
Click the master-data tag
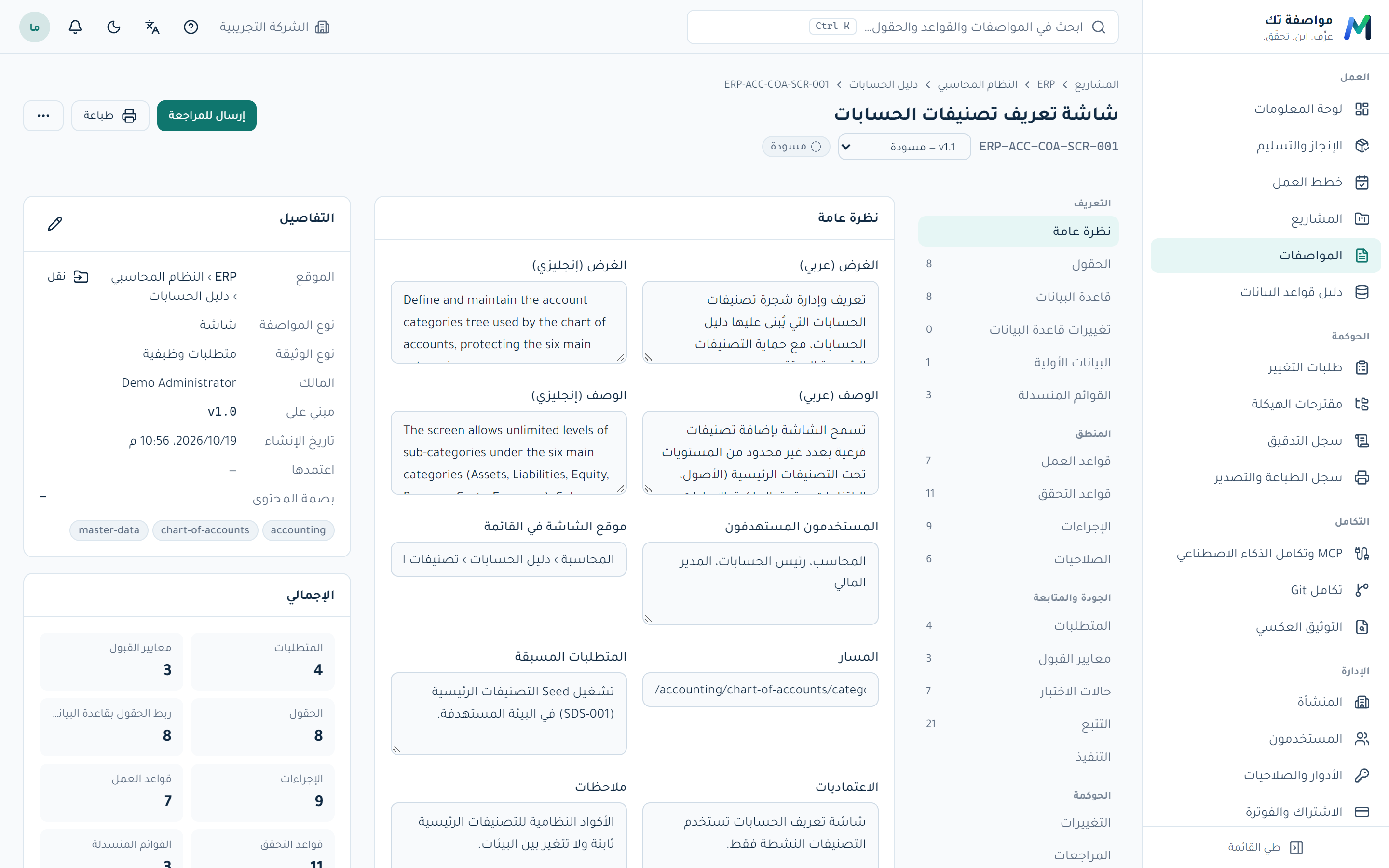coord(109,530)
